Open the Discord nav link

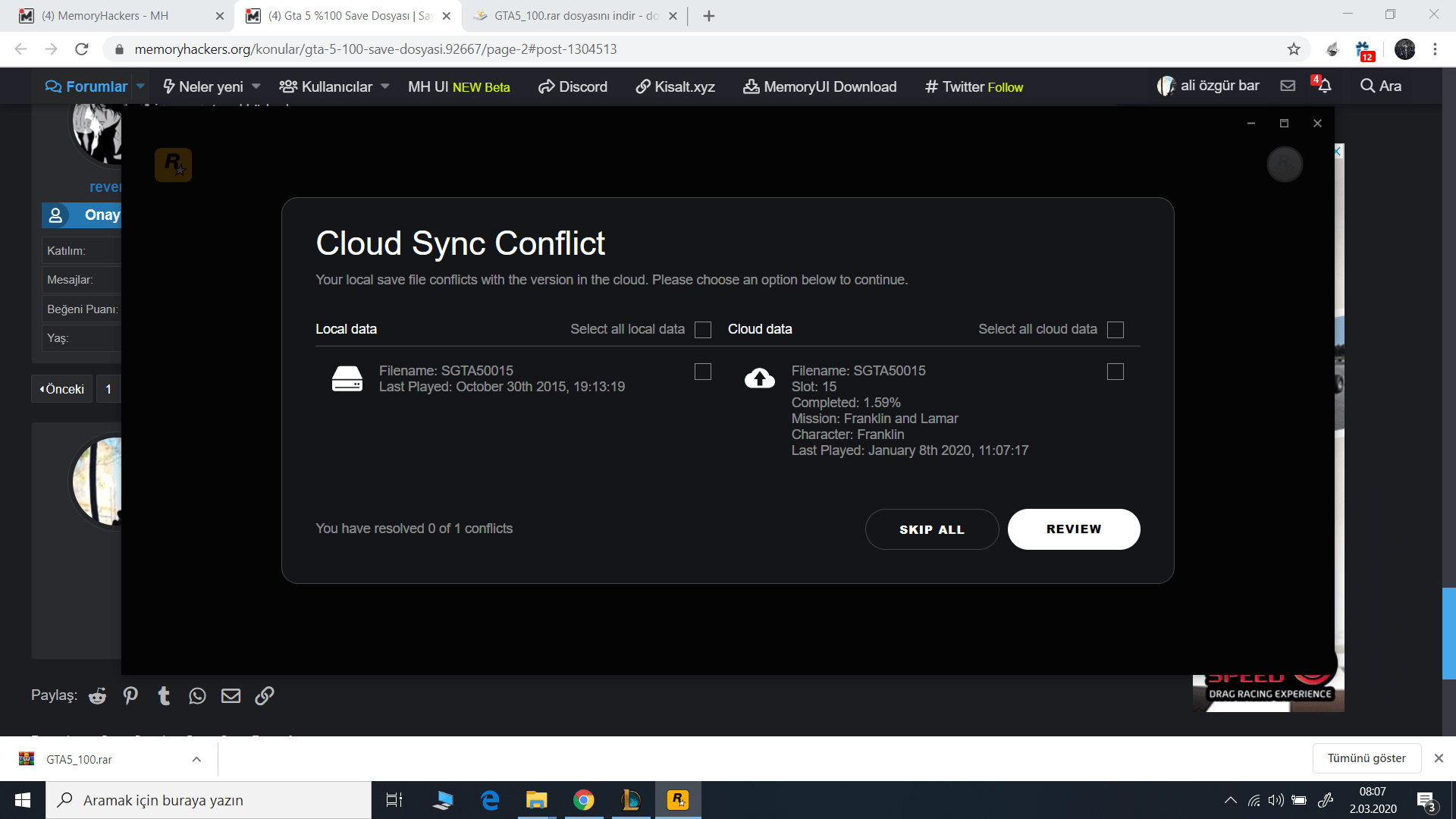[573, 86]
